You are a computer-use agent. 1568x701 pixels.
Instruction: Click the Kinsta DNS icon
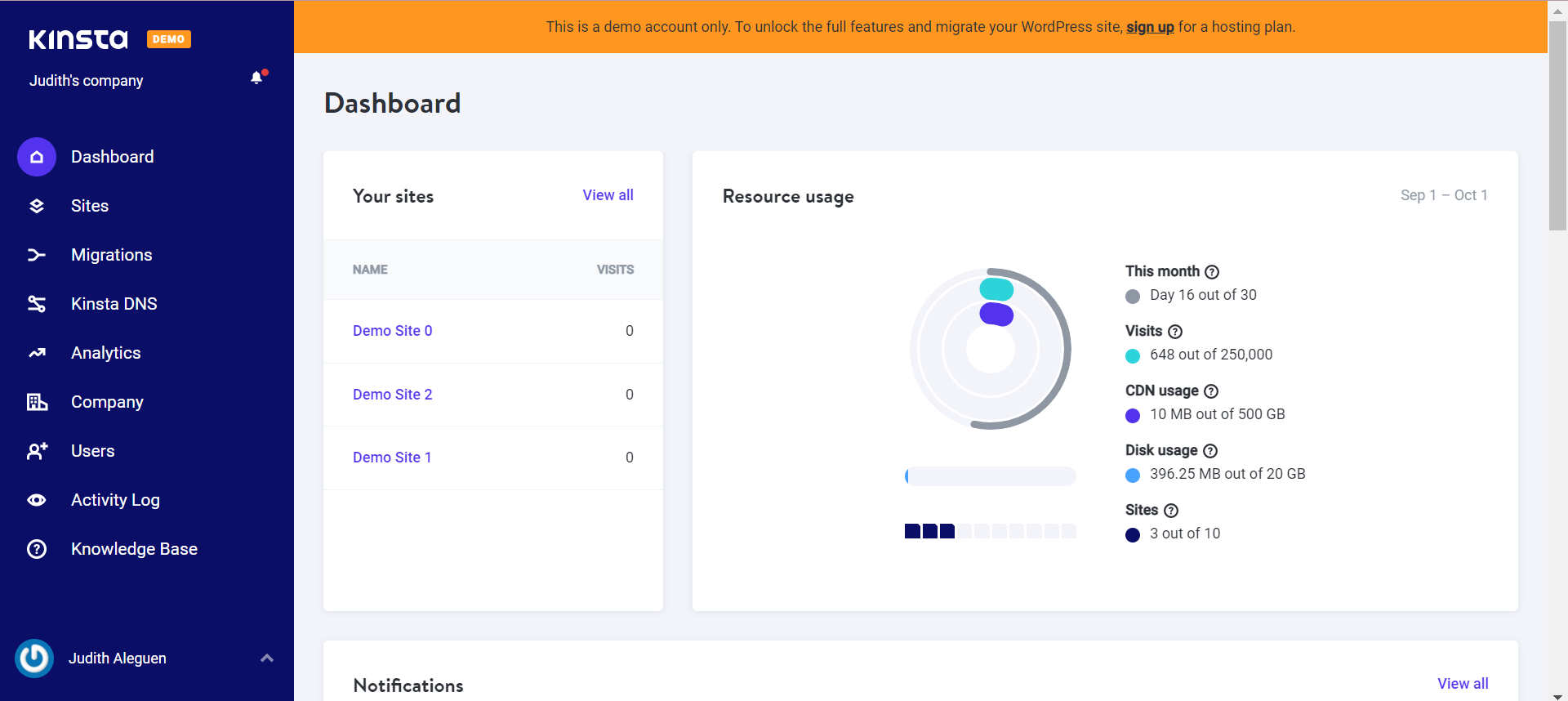click(x=37, y=304)
